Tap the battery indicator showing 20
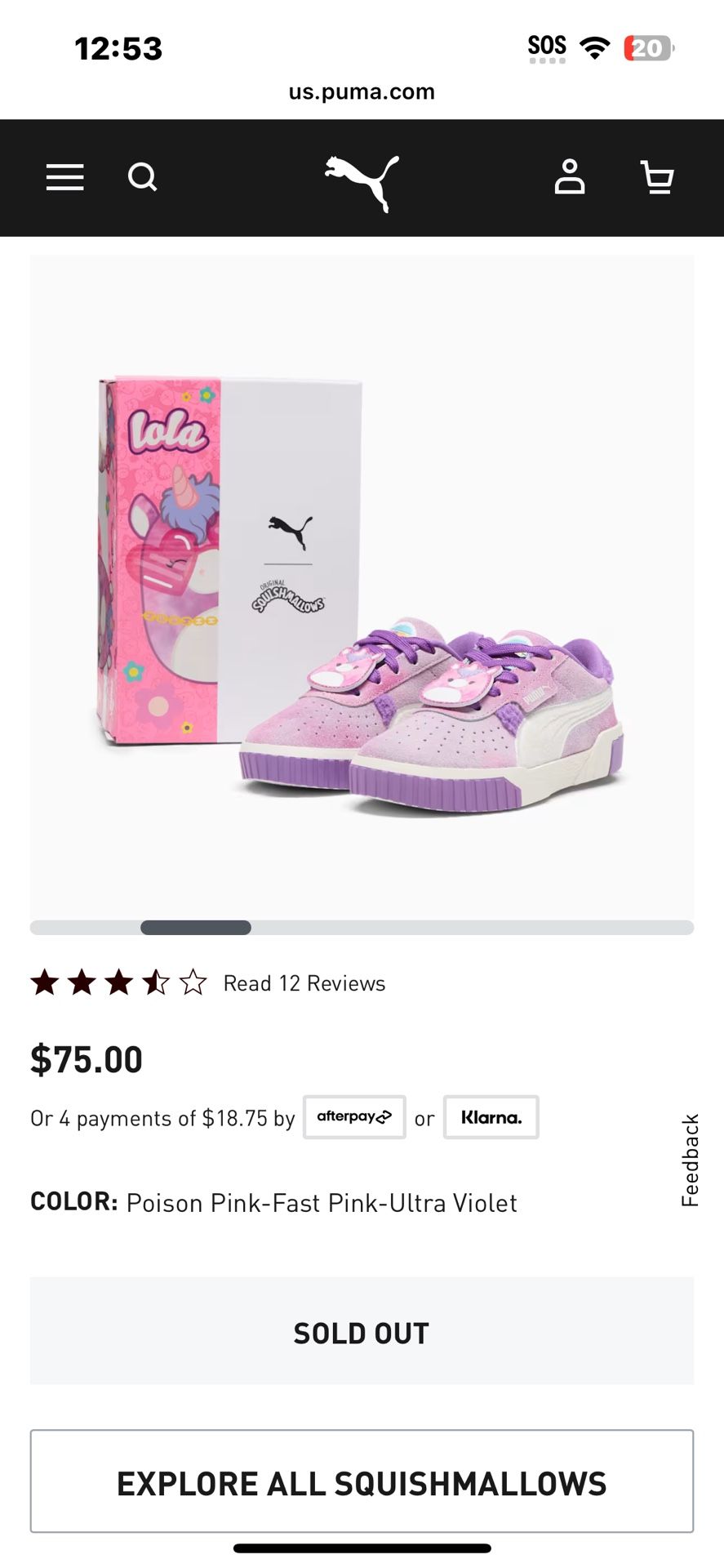 point(646,48)
